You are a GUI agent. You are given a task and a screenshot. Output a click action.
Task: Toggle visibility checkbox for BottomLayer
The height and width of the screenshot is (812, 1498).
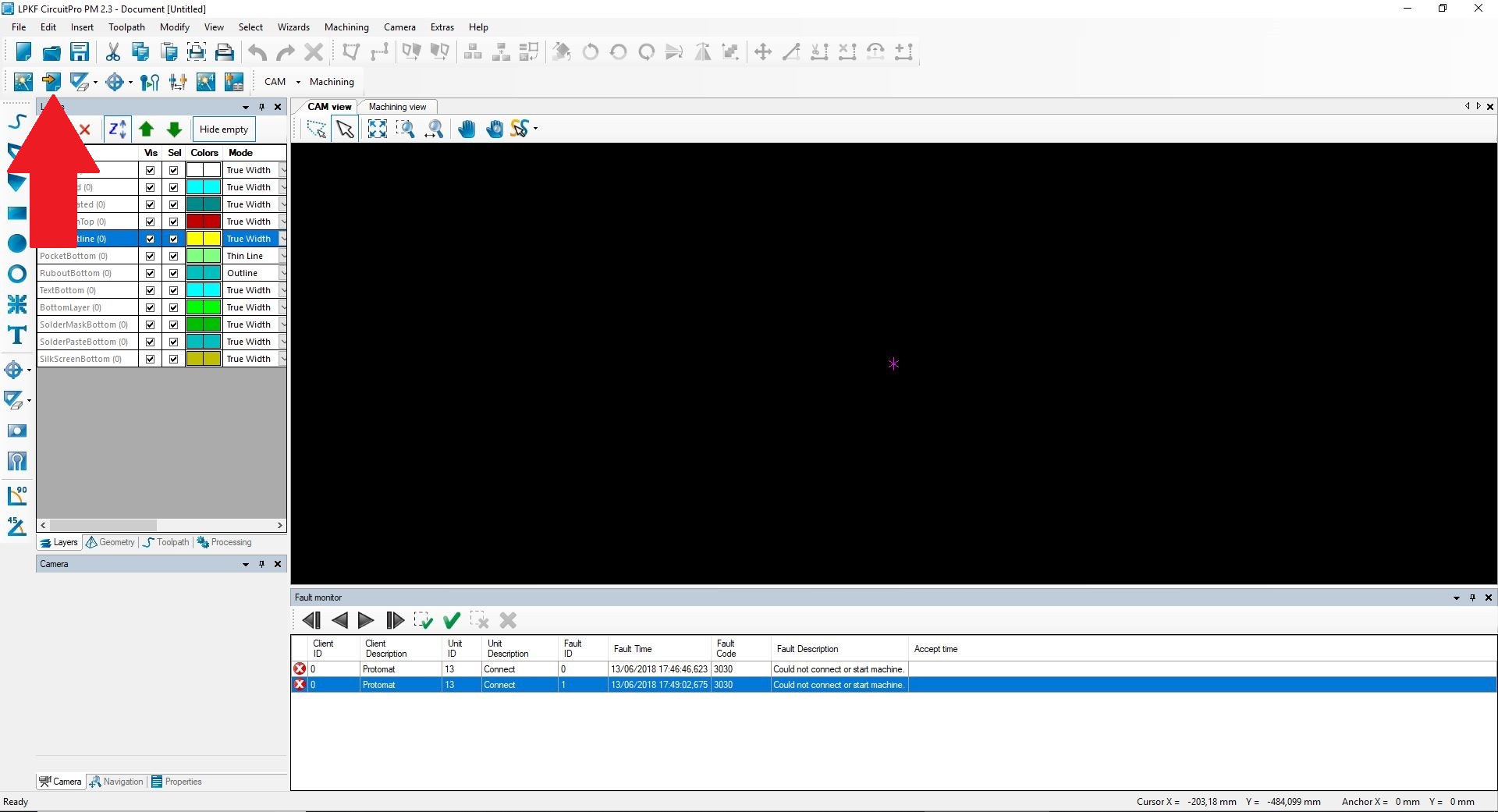[150, 307]
